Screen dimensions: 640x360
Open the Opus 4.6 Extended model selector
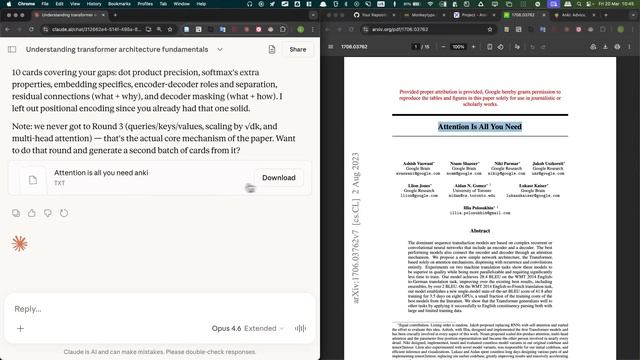coord(247,329)
